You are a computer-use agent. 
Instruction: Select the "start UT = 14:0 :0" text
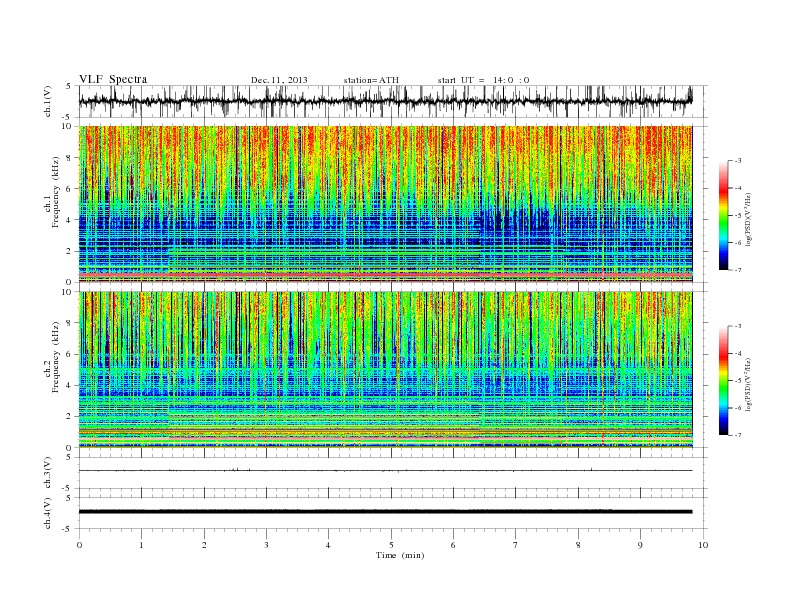[483, 80]
